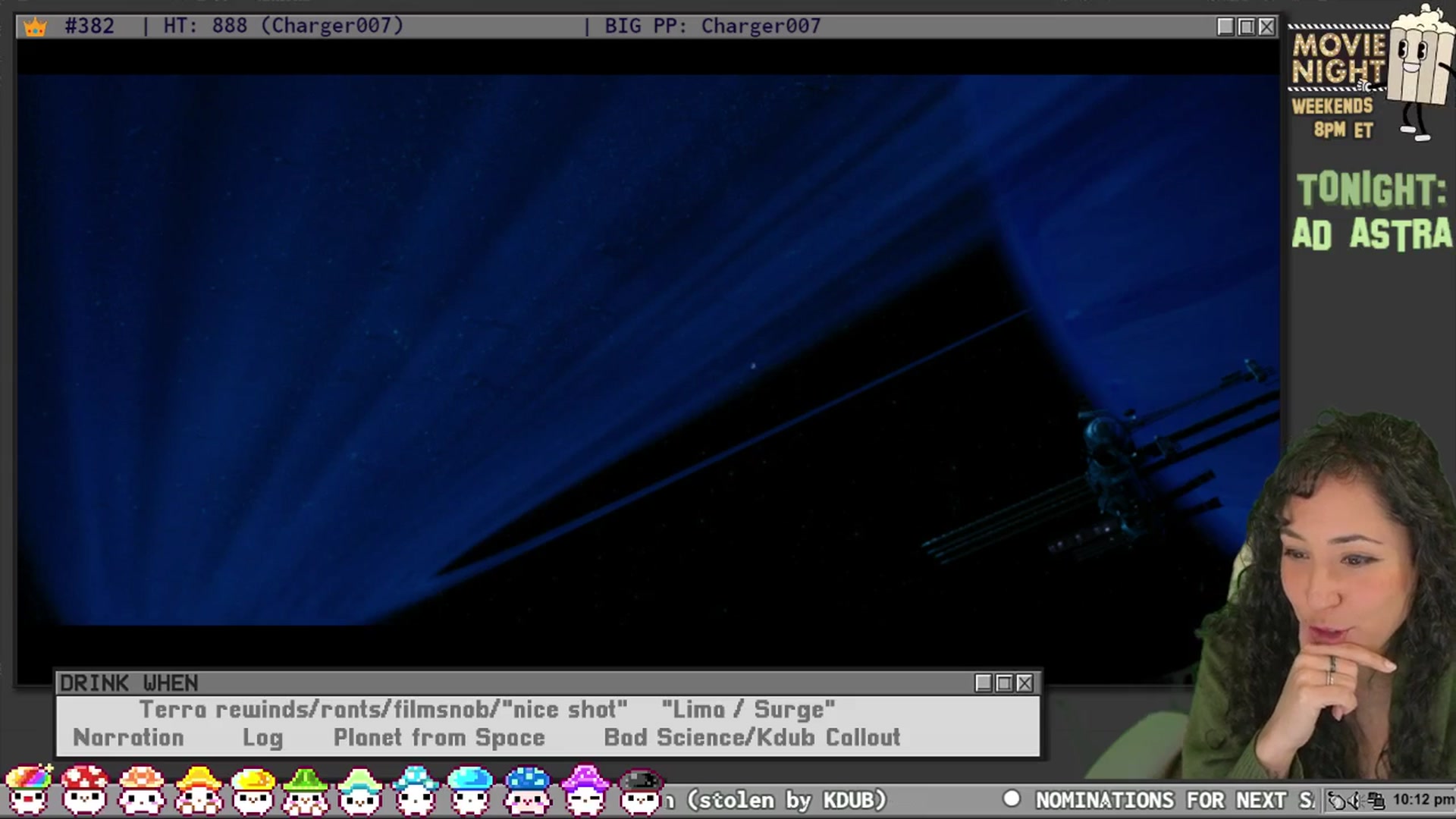
Task: Close the DRINK WHEN window
Action: (1025, 683)
